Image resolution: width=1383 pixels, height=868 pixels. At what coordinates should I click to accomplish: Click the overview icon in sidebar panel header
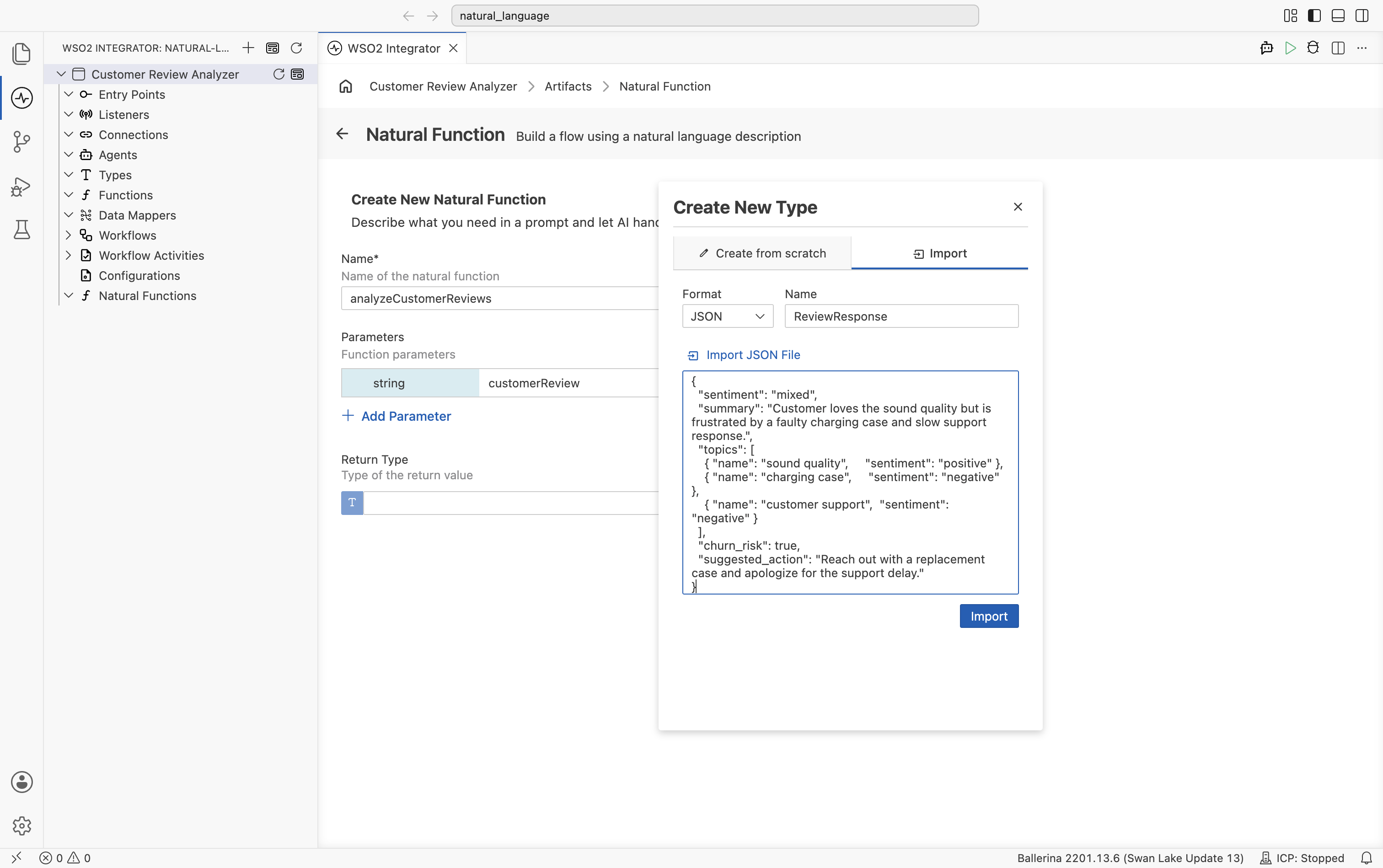[x=273, y=48]
